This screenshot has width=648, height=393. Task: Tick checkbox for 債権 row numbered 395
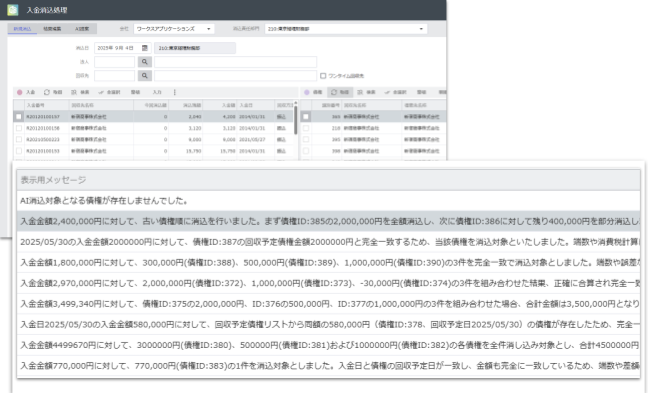[306, 140]
